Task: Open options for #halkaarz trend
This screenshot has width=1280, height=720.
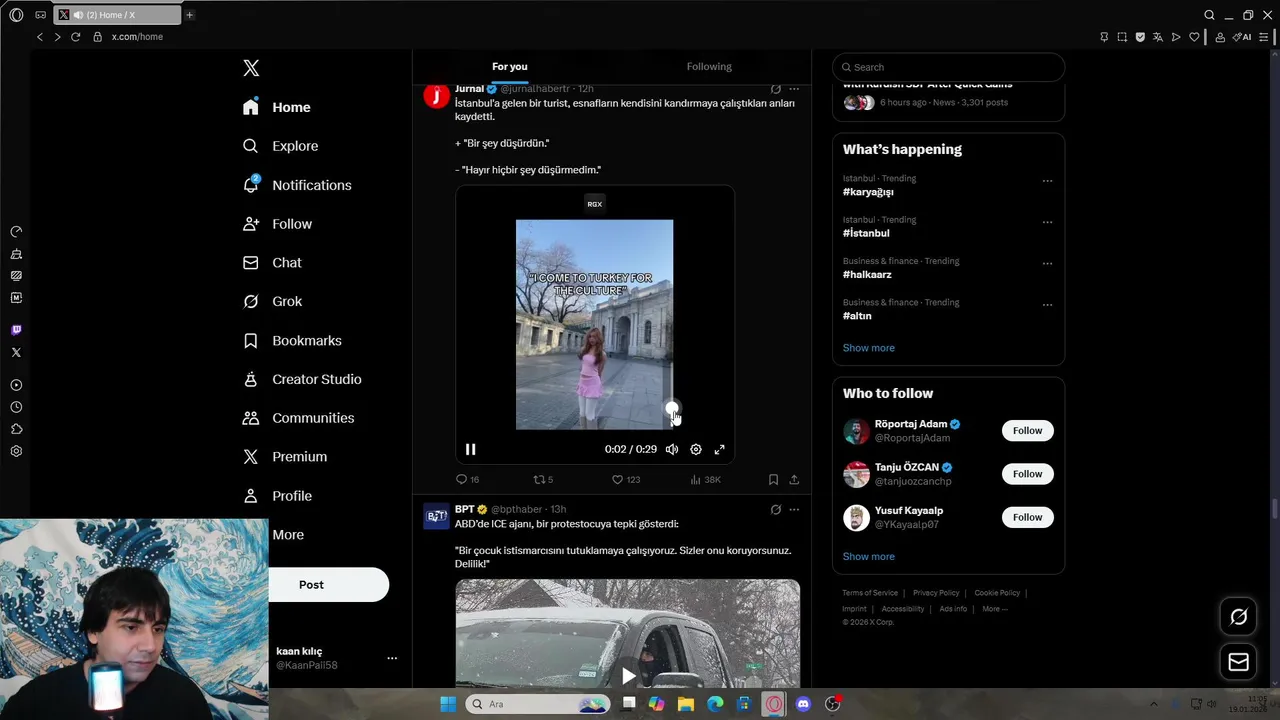Action: pyautogui.click(x=1047, y=264)
